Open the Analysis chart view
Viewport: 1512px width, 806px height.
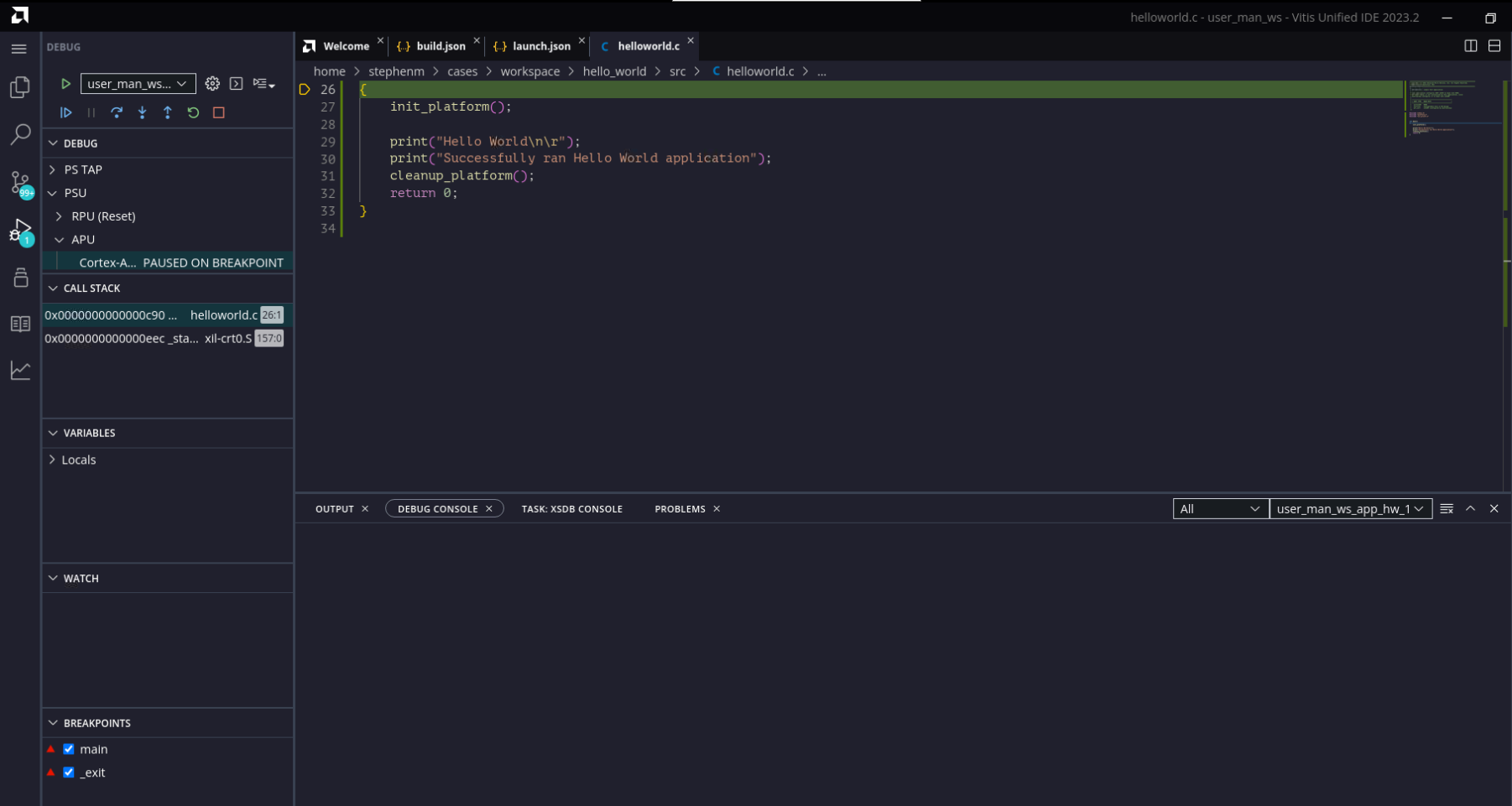(x=20, y=370)
